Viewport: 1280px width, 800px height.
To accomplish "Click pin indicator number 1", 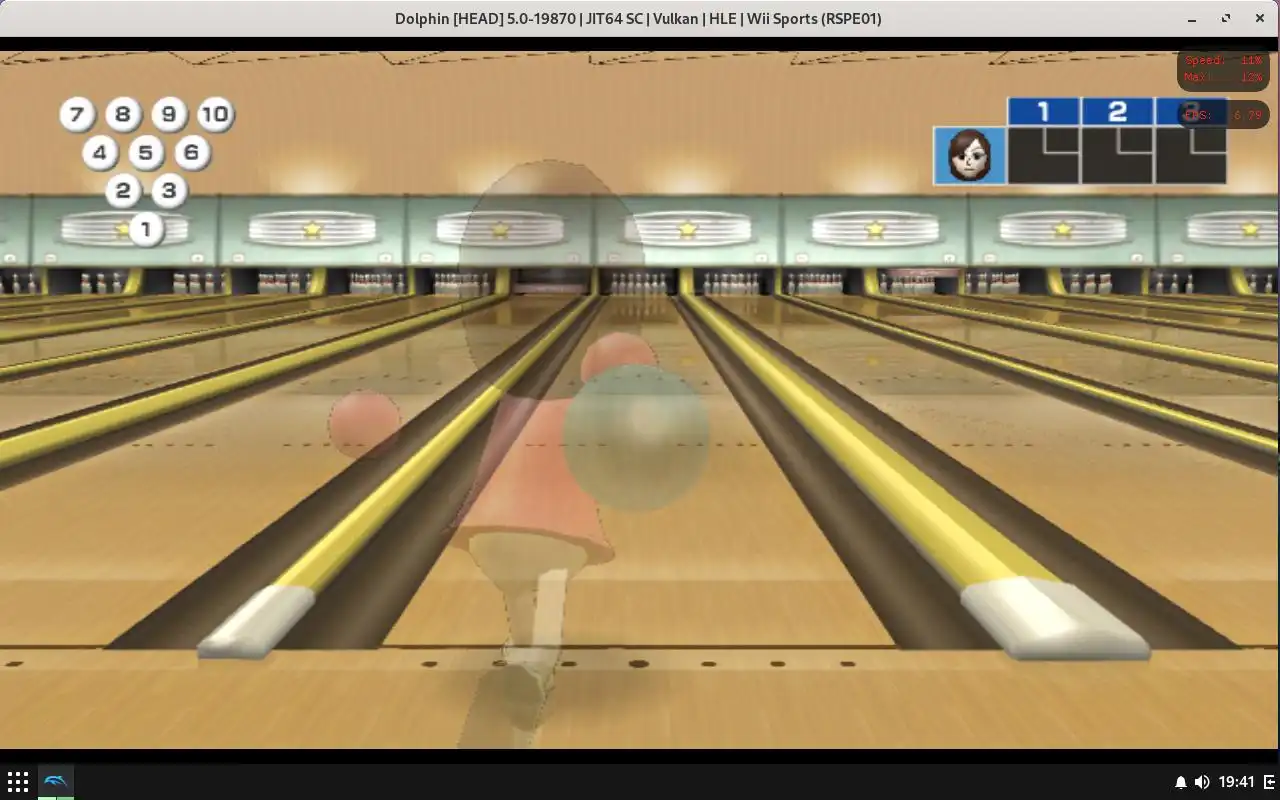I will click(146, 229).
